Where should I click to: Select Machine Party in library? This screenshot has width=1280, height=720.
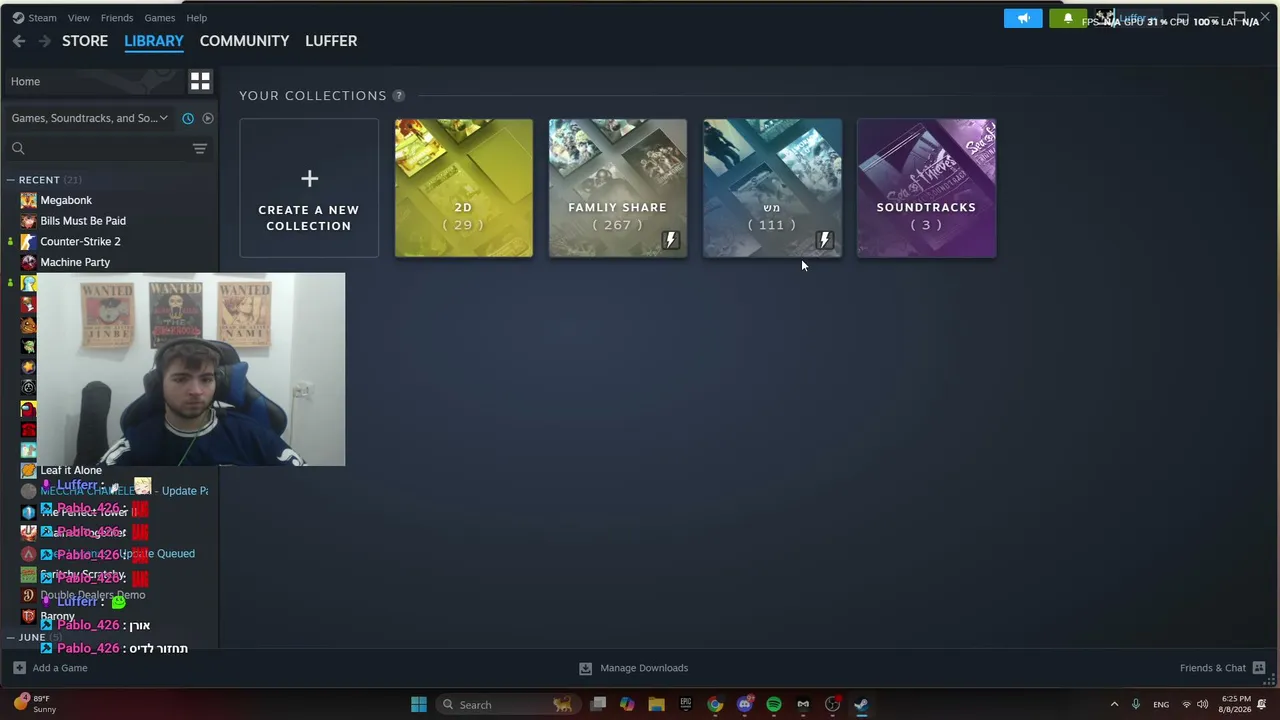pos(75,262)
